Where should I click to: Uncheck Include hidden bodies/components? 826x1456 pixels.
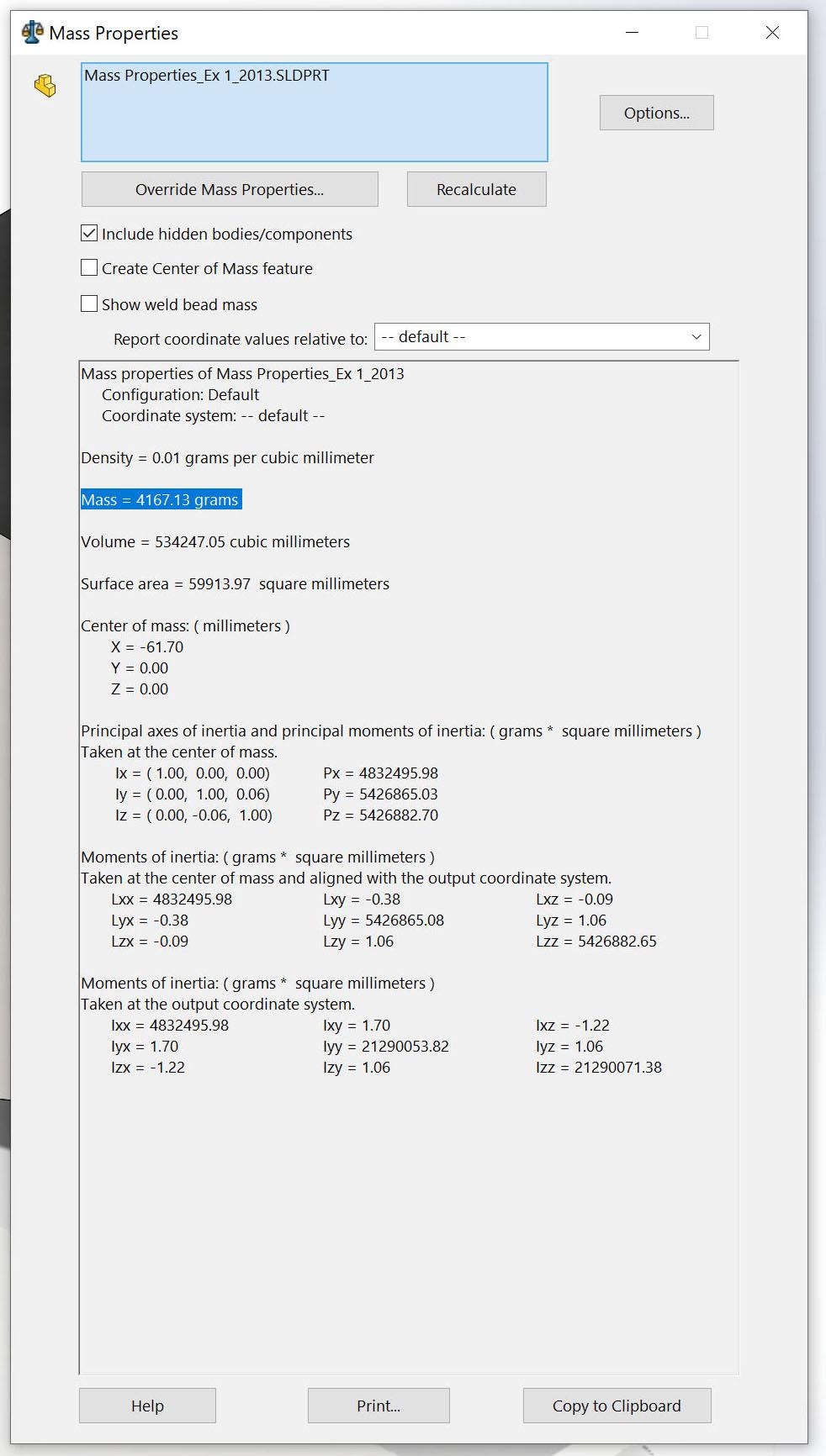coord(89,233)
